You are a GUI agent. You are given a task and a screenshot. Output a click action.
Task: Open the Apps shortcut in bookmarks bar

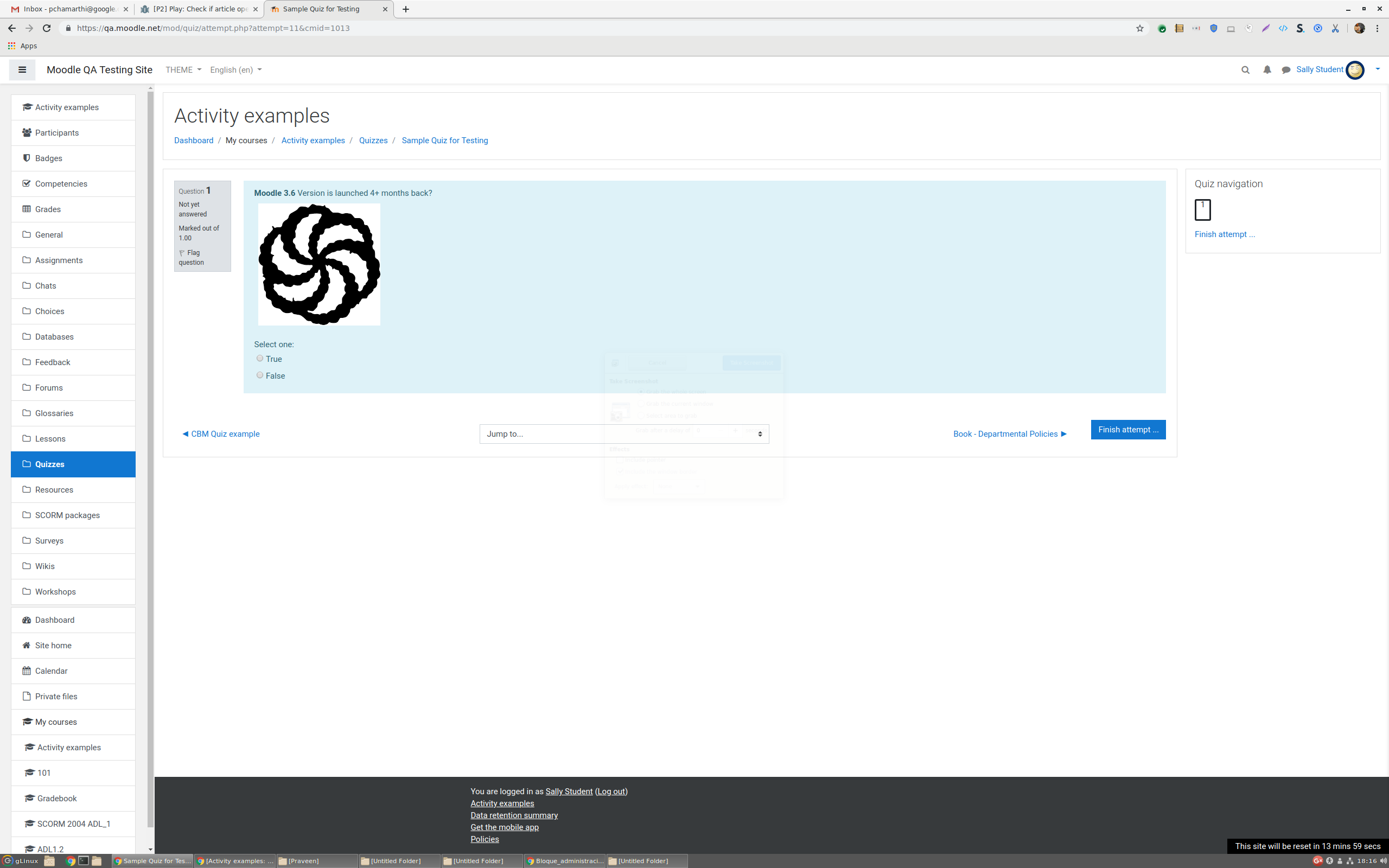point(22,46)
